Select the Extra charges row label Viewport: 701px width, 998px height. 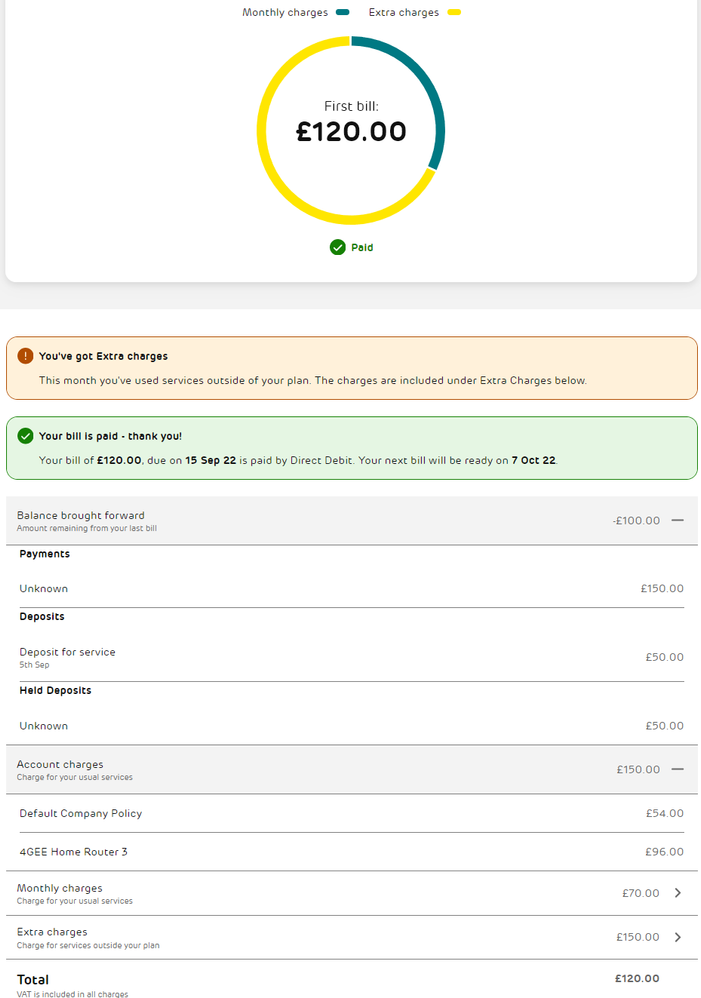coord(52,932)
